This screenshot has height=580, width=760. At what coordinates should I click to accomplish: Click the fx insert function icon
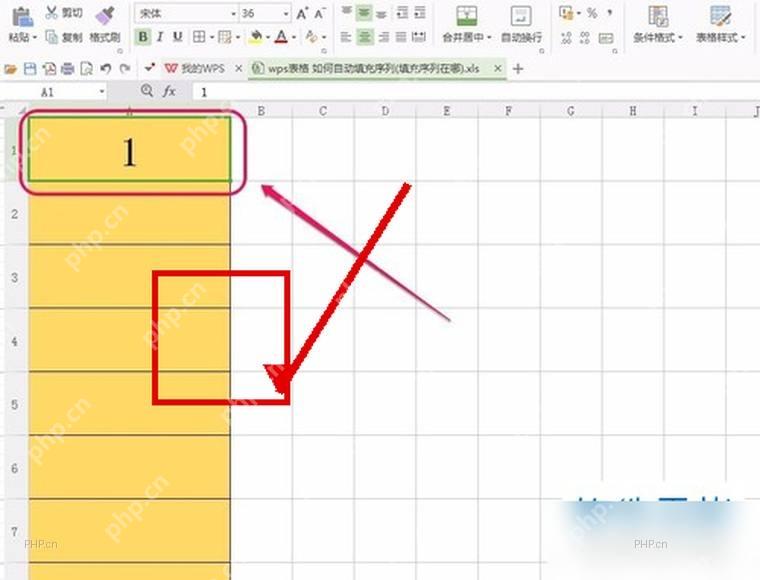pos(169,91)
